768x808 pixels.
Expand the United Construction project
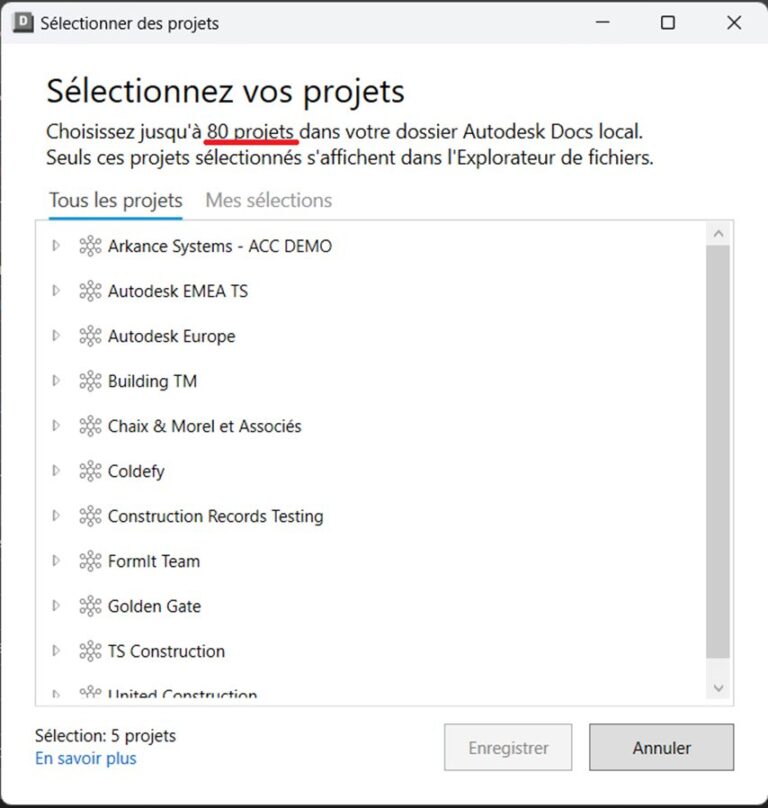pos(57,695)
